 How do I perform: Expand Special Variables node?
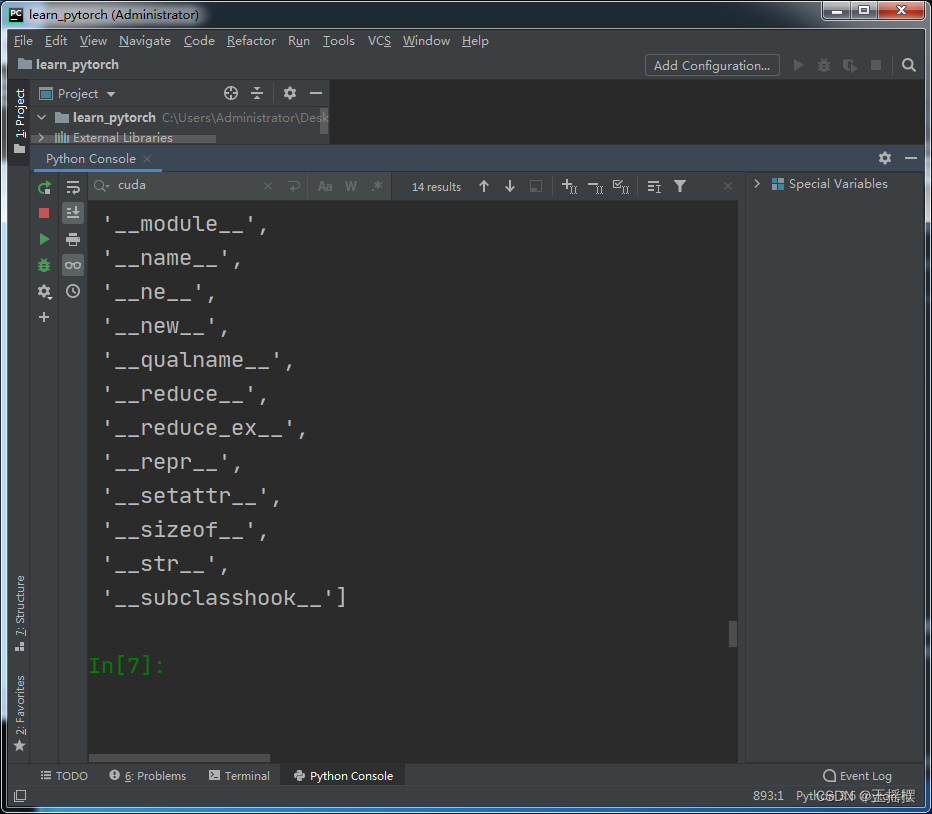coord(757,184)
